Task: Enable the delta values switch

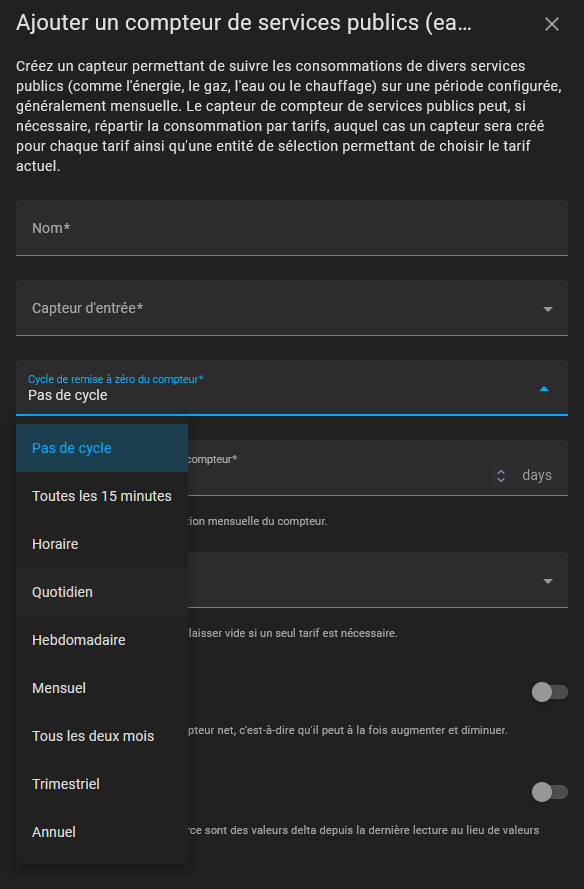Action: click(549, 792)
